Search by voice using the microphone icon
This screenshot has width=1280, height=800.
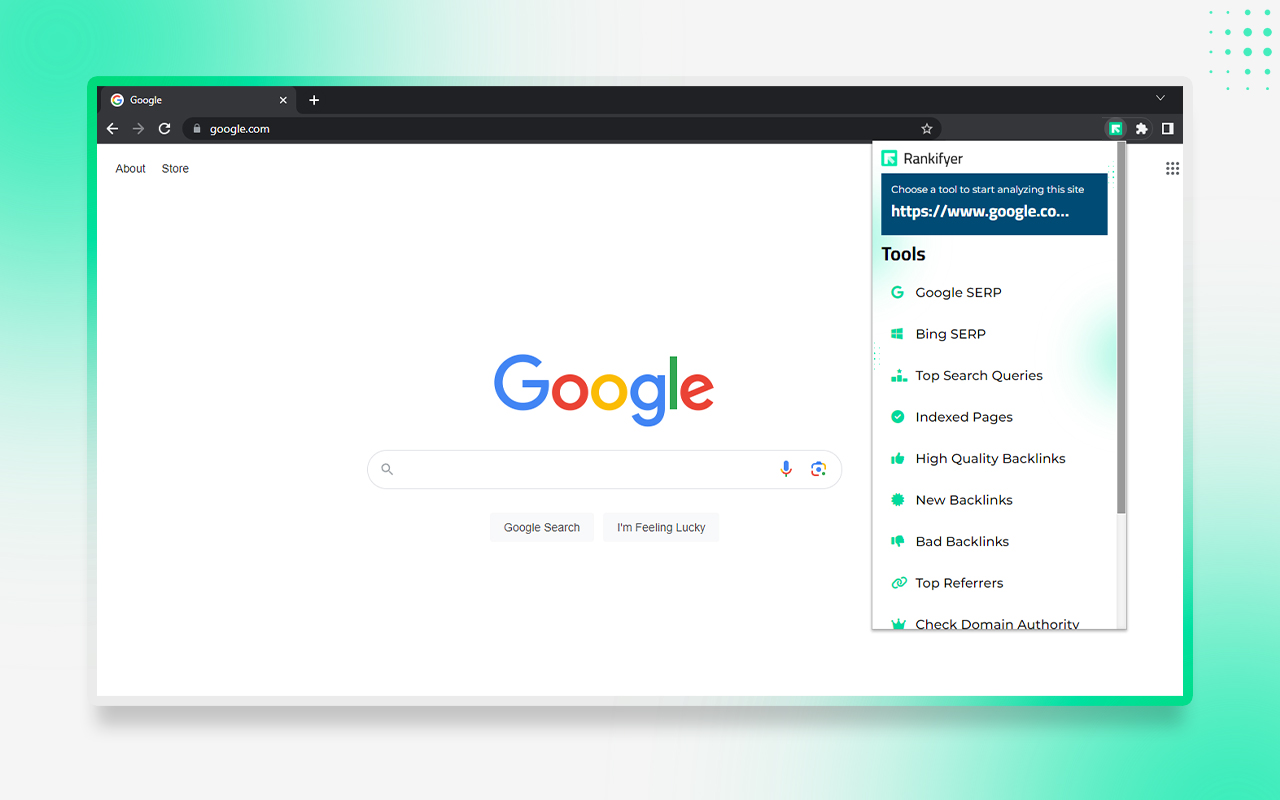[x=786, y=469]
